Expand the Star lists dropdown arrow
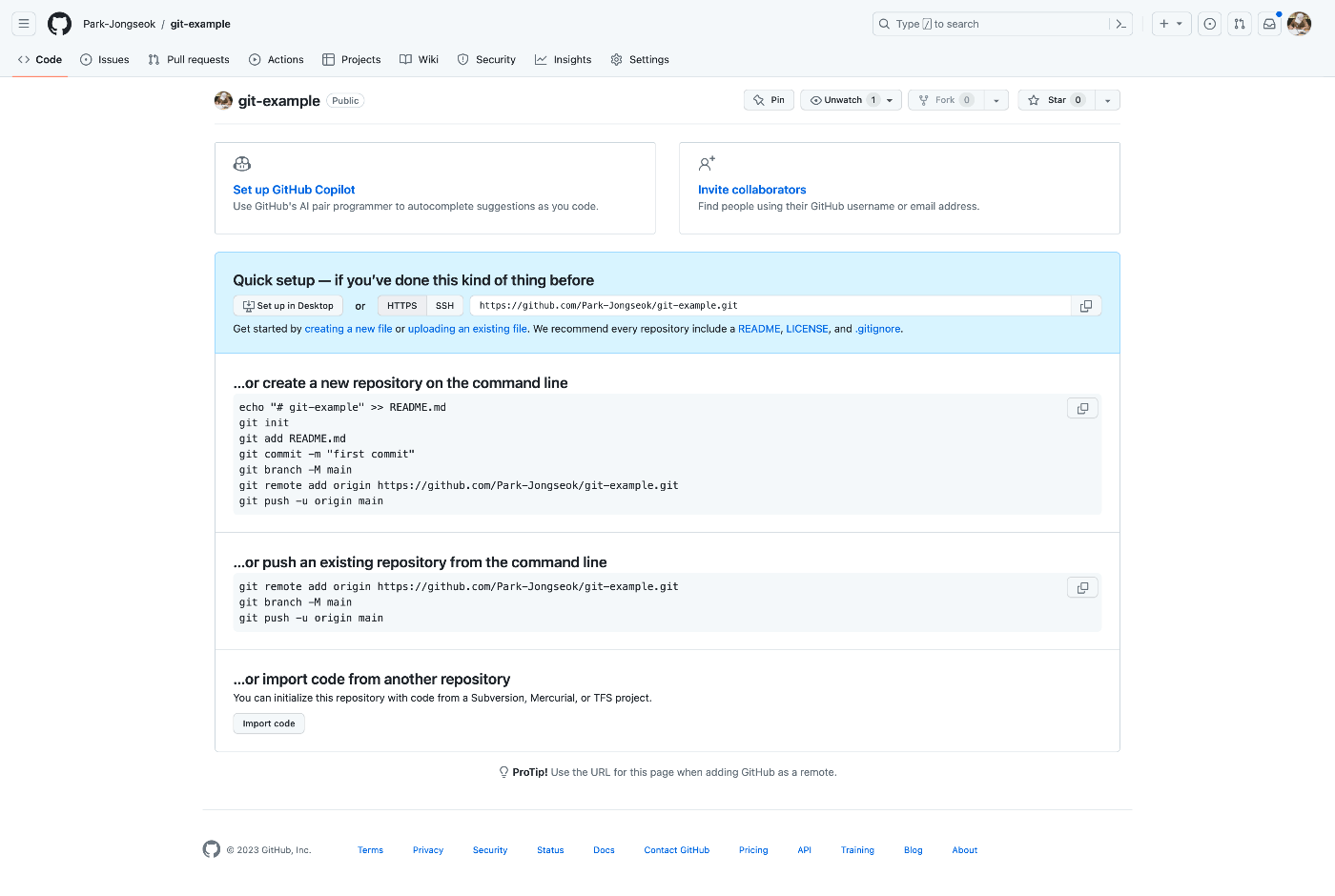Viewport: 1335px width, 896px height. coord(1107,100)
